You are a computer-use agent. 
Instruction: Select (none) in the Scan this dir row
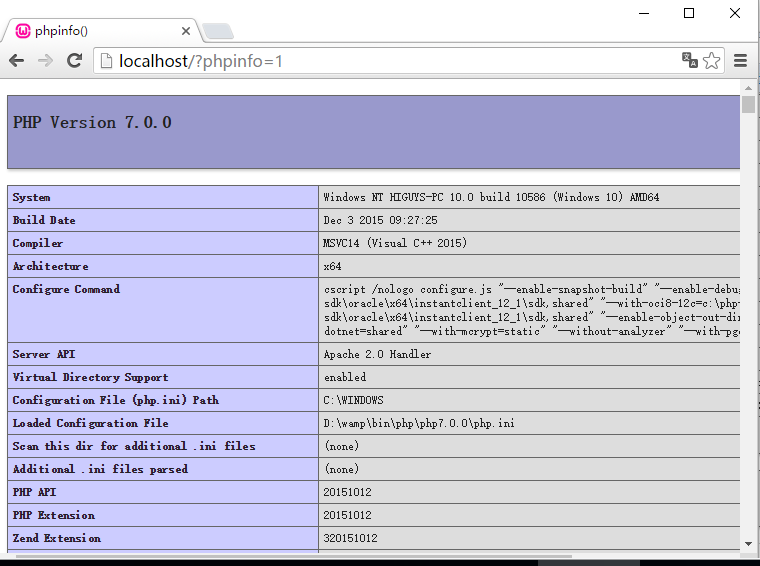(x=342, y=446)
